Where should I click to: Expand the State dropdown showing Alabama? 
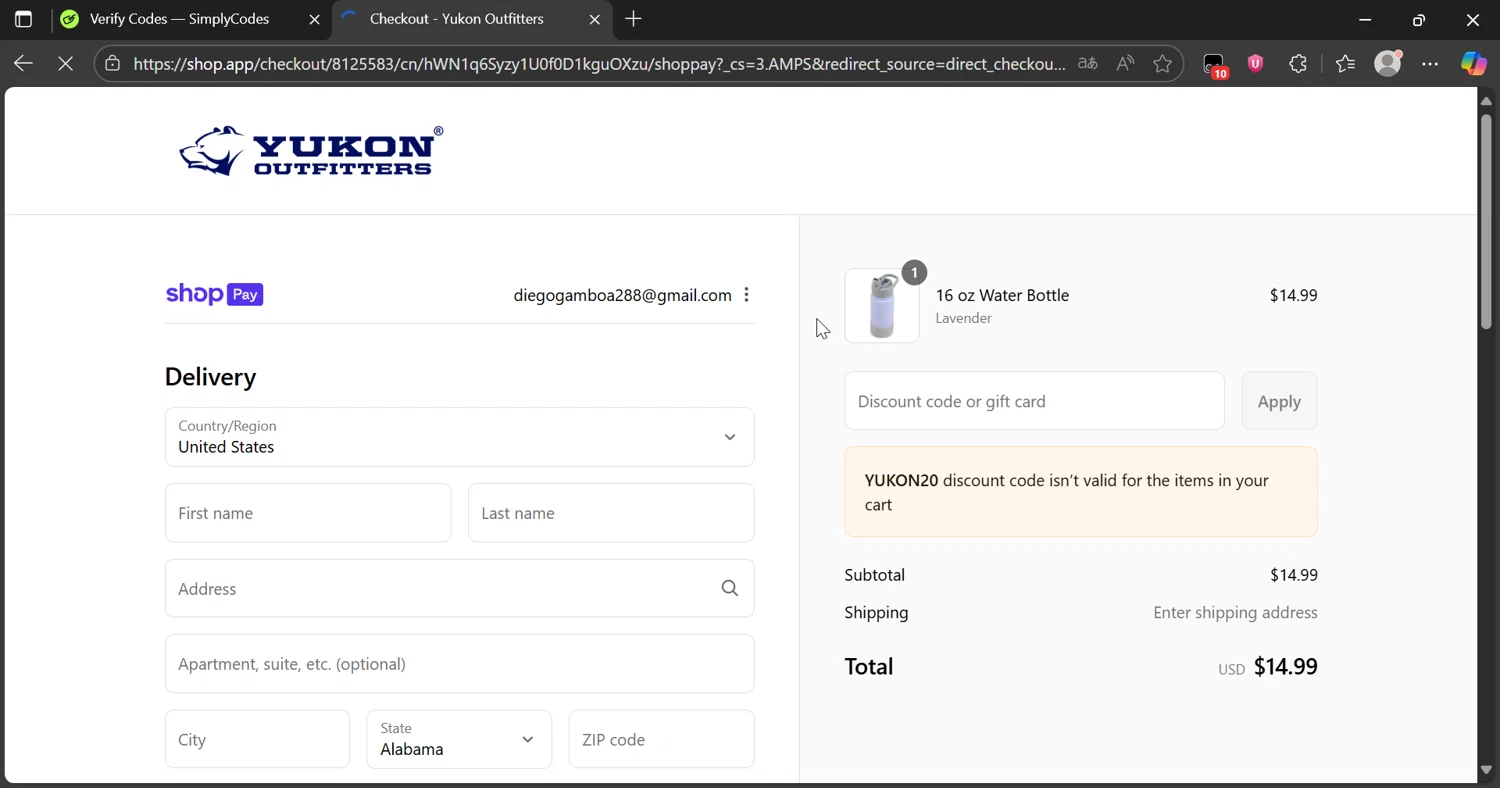(459, 739)
